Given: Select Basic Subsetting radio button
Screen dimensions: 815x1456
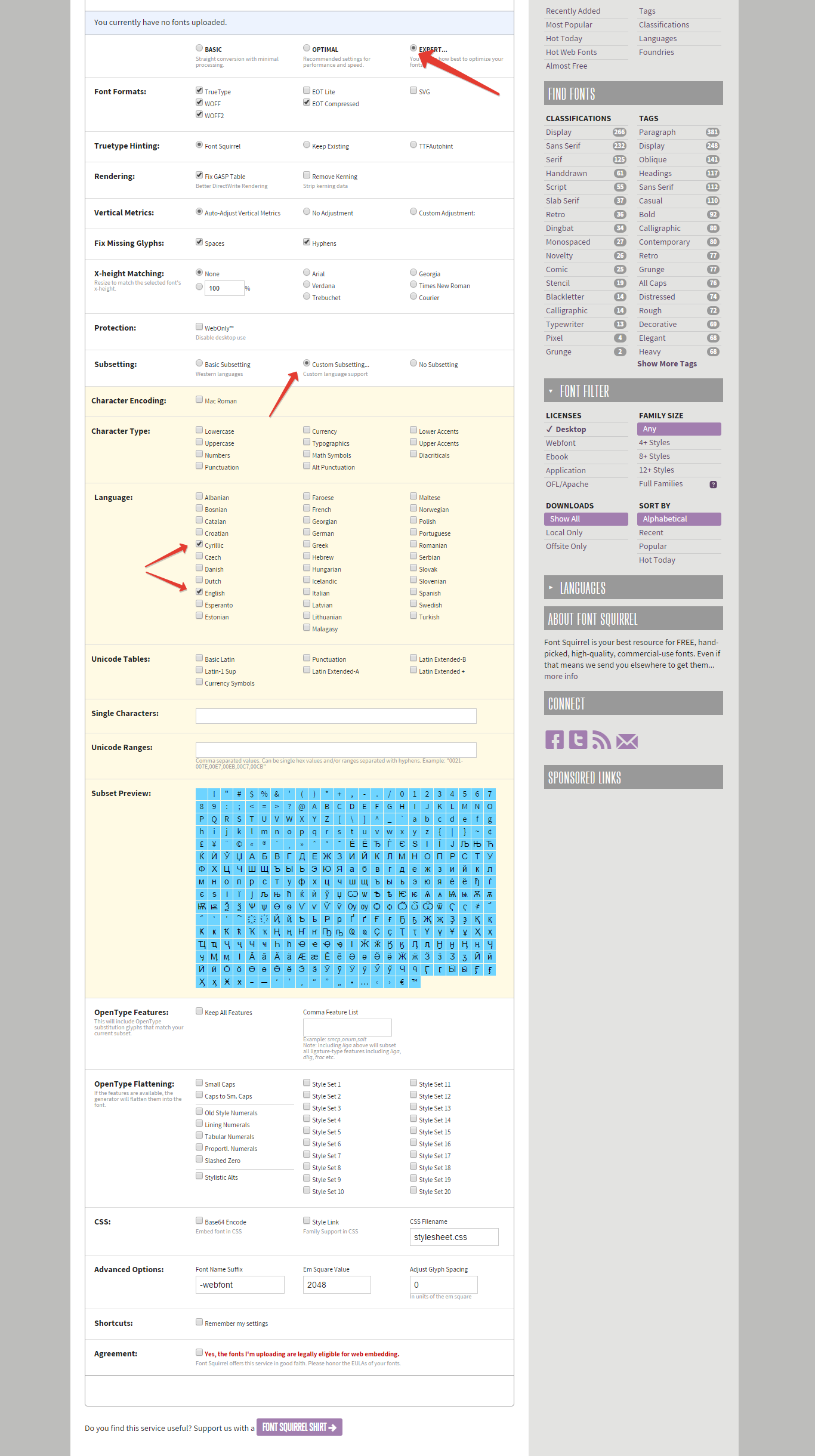Looking at the screenshot, I should tap(199, 363).
